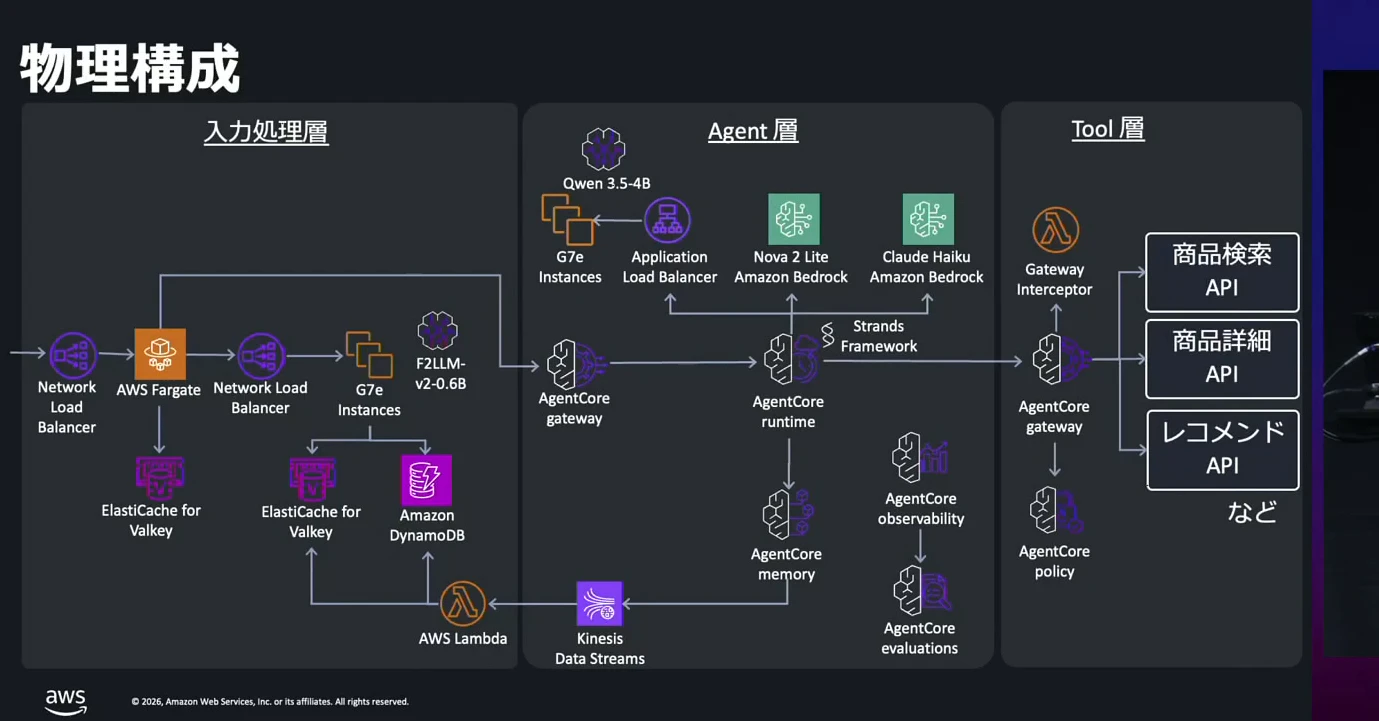1379x721 pixels.
Task: Select the Nova 2 Lite Bedrock icon
Action: pos(793,219)
